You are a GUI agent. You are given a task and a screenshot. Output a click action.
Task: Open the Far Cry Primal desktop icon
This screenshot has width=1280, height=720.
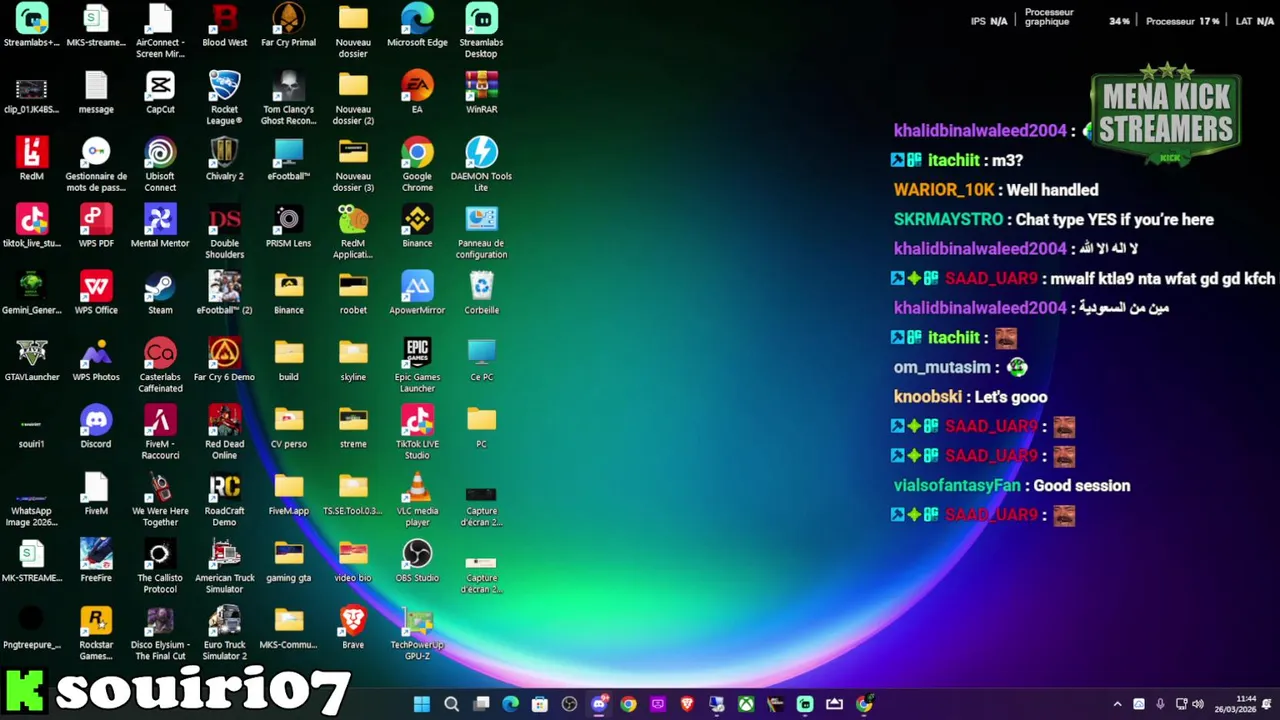[288, 26]
